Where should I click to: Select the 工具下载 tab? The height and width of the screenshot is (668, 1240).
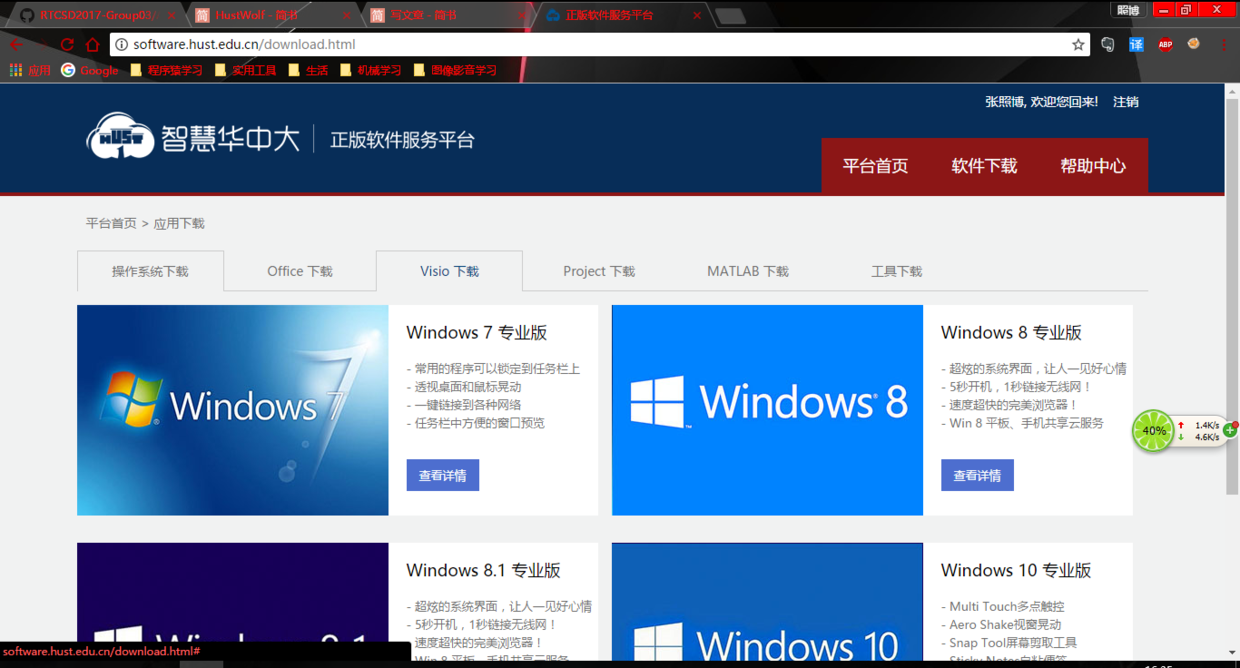[x=896, y=271]
